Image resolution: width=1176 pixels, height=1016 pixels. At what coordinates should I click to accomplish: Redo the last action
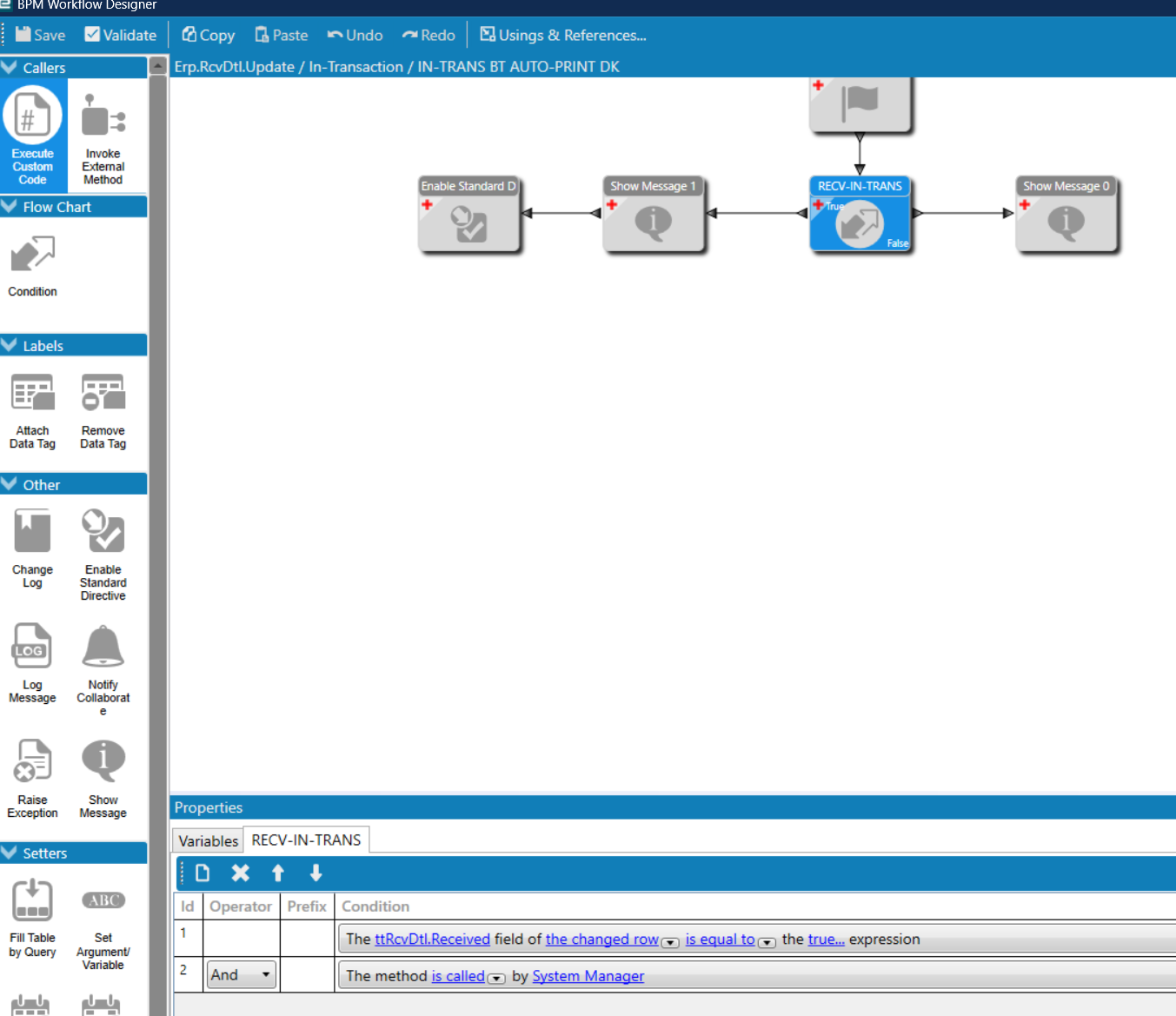(429, 35)
